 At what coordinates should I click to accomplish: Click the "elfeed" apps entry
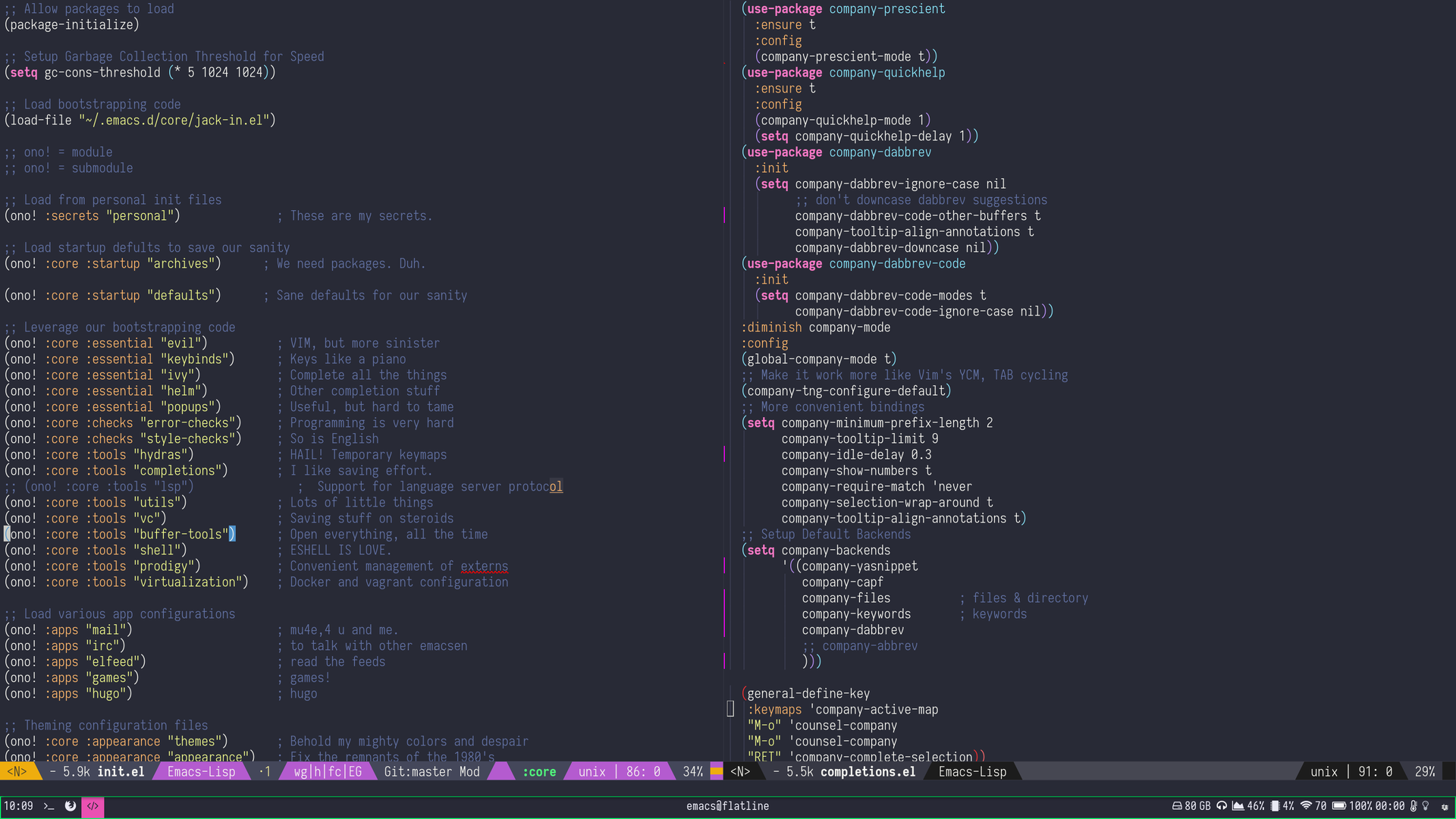(113, 662)
